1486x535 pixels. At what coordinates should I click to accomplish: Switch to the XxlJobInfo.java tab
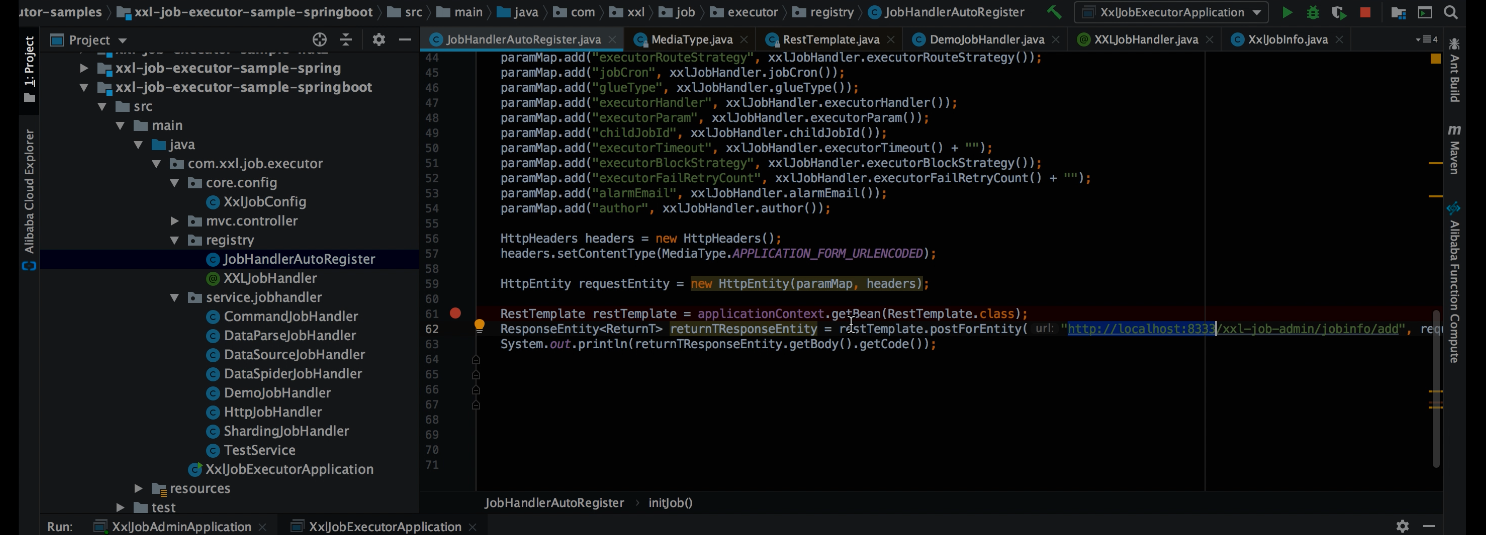(1288, 40)
